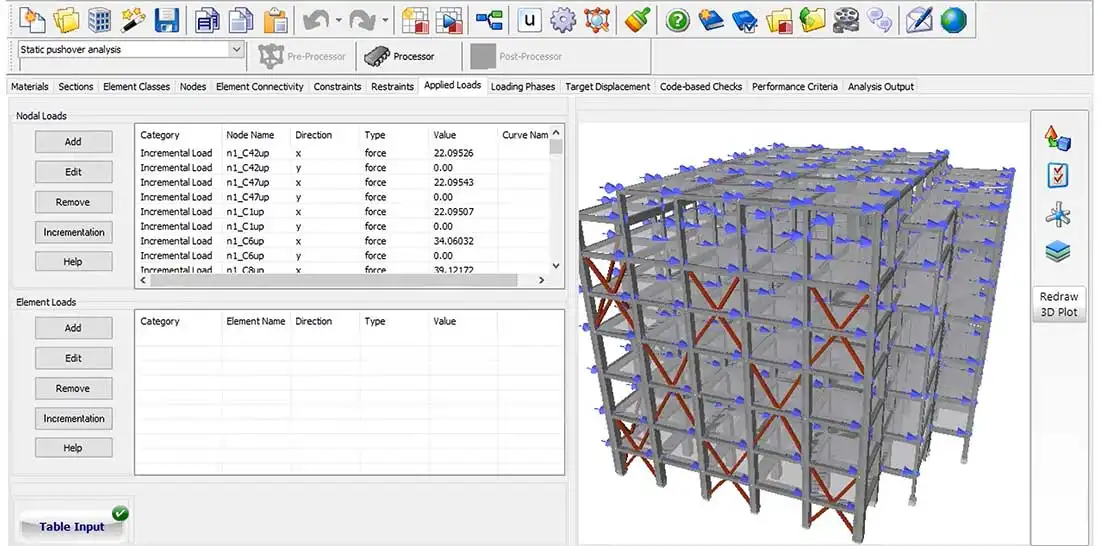The height and width of the screenshot is (546, 1100).
Task: Open the Sections tab
Action: [x=76, y=86]
